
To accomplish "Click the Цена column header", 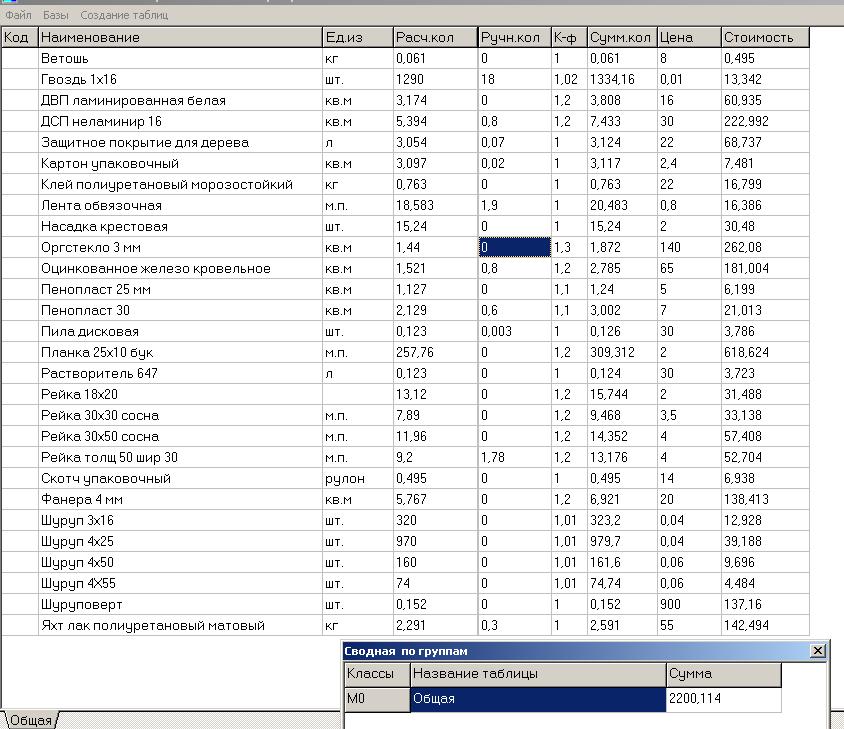I will pos(690,37).
